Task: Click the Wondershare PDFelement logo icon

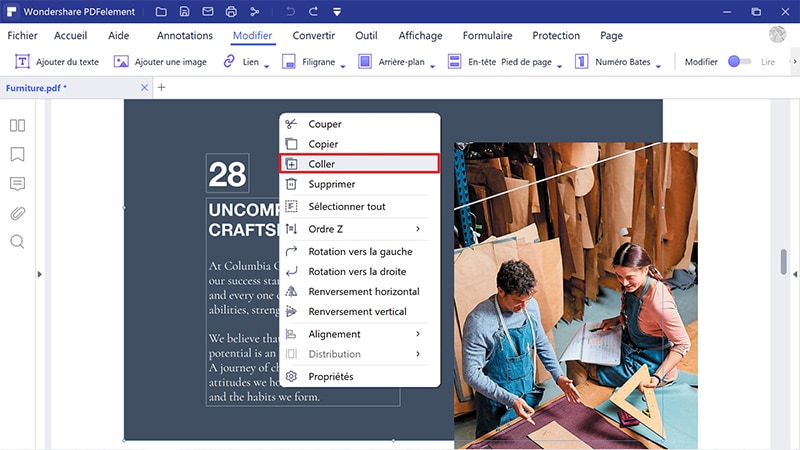Action: coord(11,11)
